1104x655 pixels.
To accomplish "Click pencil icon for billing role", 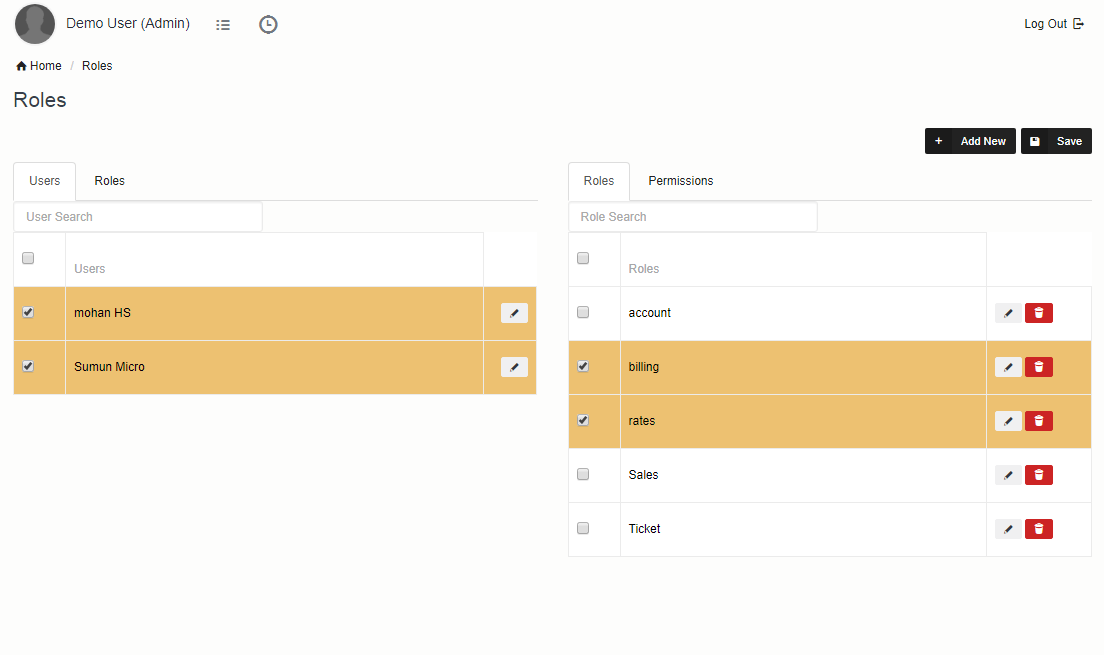I will point(1008,367).
